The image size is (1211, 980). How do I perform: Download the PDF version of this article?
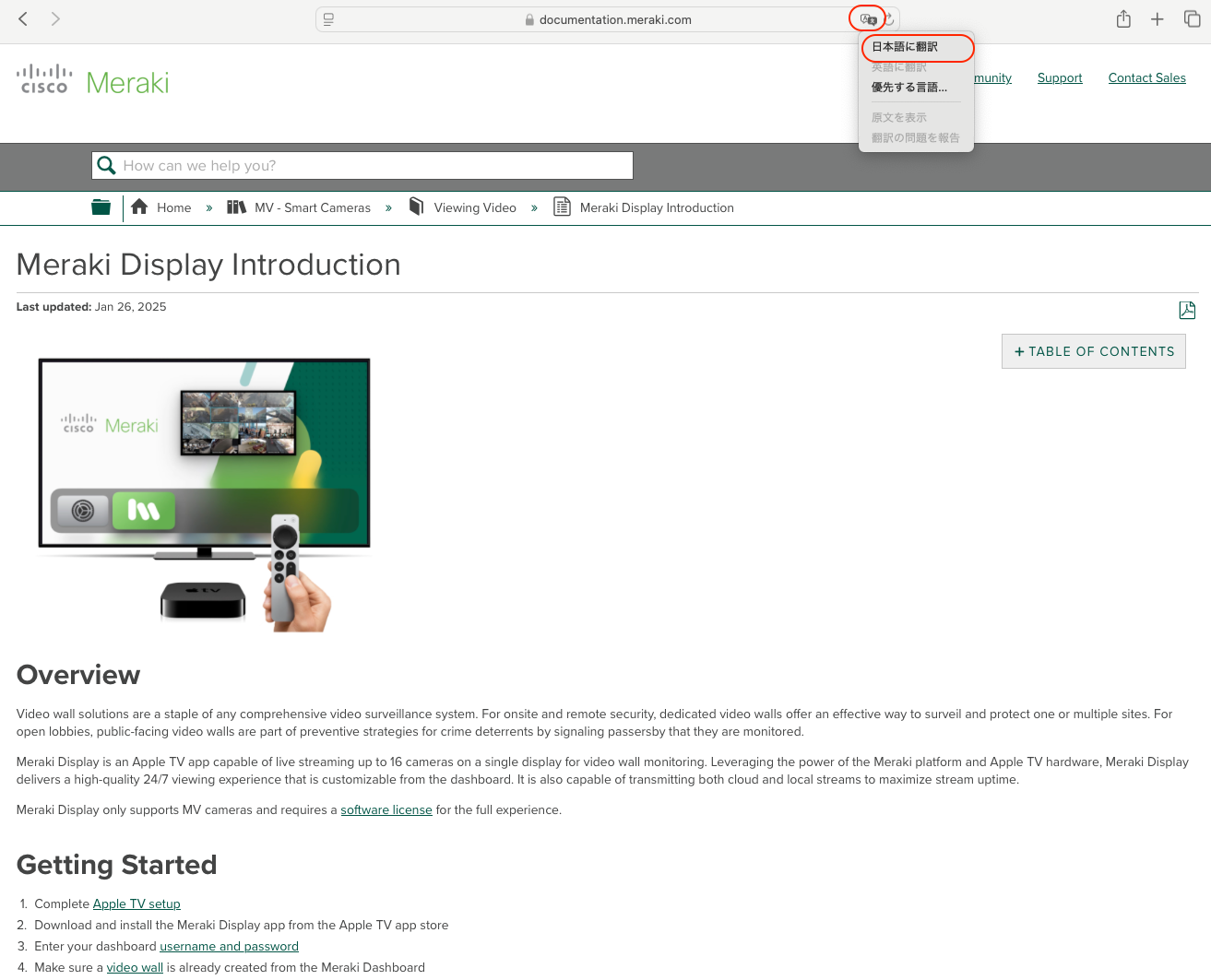(x=1187, y=310)
